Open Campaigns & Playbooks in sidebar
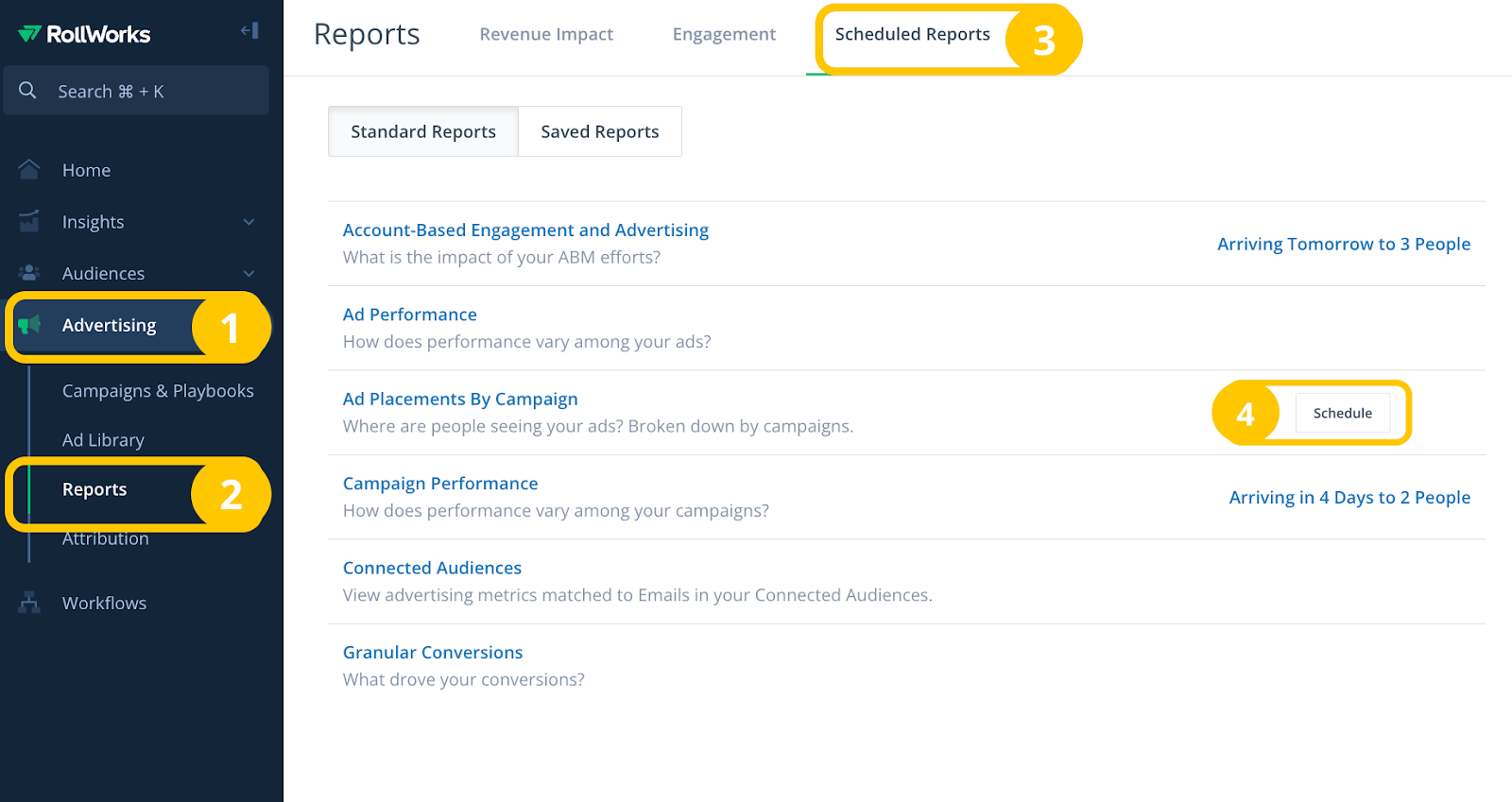1512x802 pixels. point(158,391)
